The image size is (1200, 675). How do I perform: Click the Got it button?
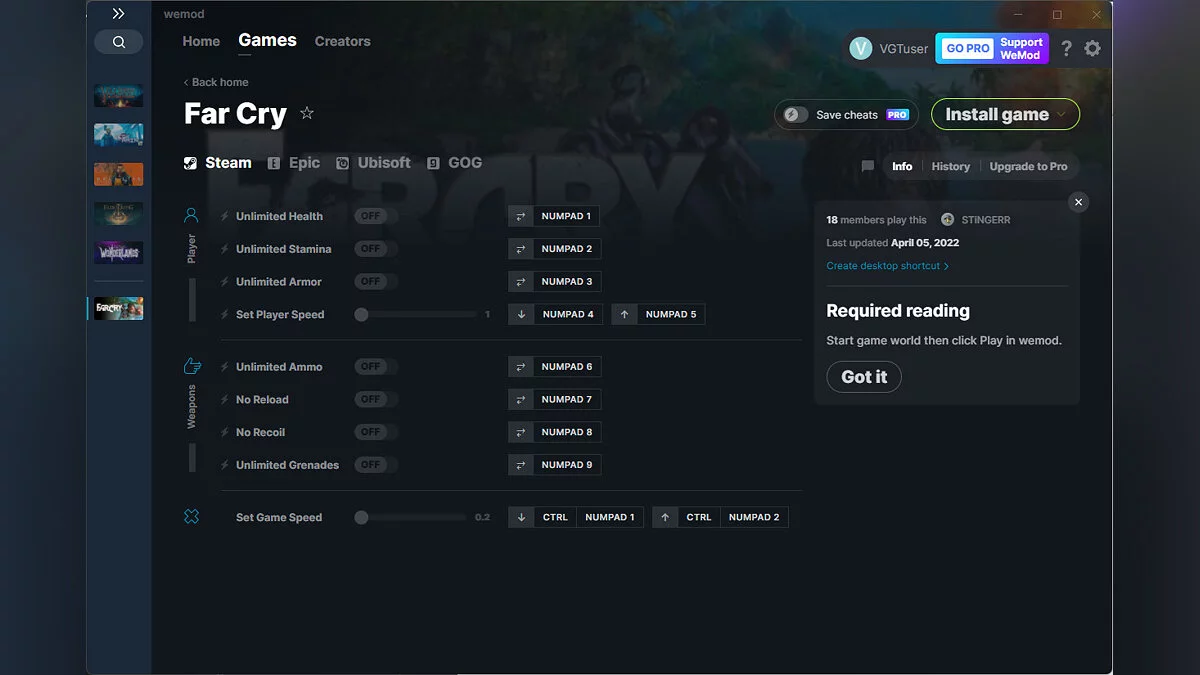point(864,377)
